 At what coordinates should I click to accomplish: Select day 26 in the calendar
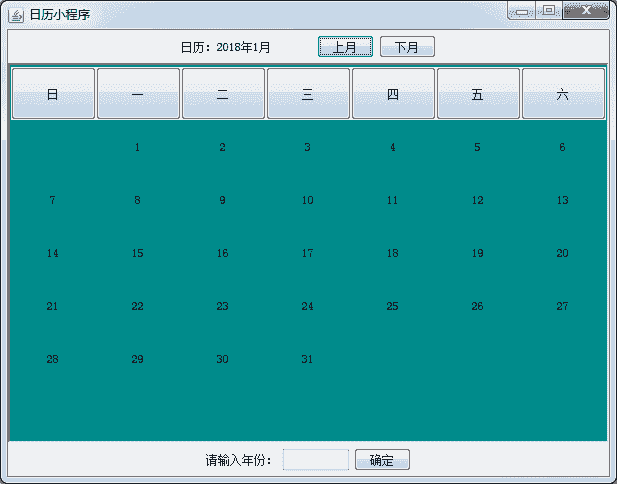click(x=477, y=306)
